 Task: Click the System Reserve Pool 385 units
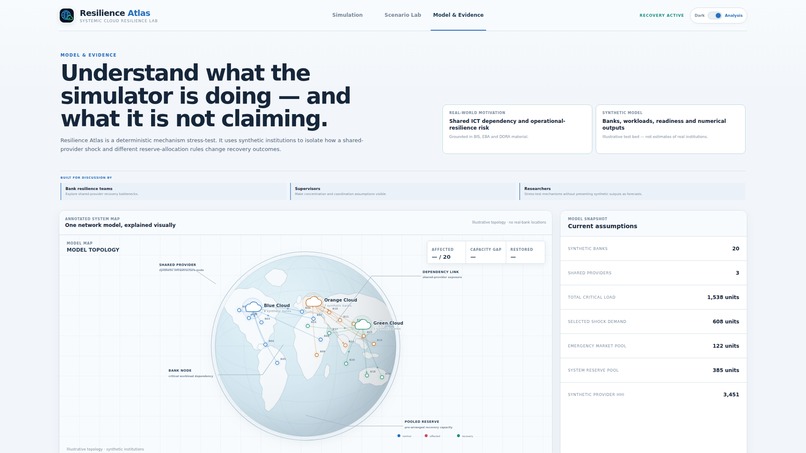click(726, 370)
